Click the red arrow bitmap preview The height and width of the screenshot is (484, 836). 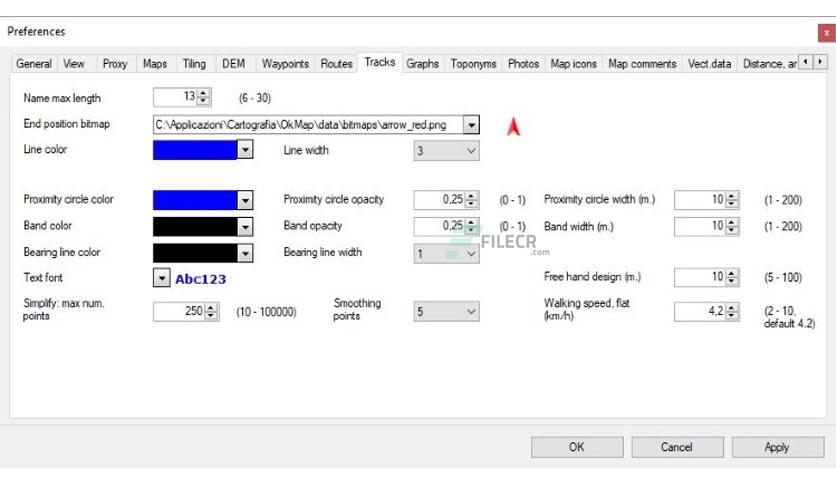pos(513,126)
